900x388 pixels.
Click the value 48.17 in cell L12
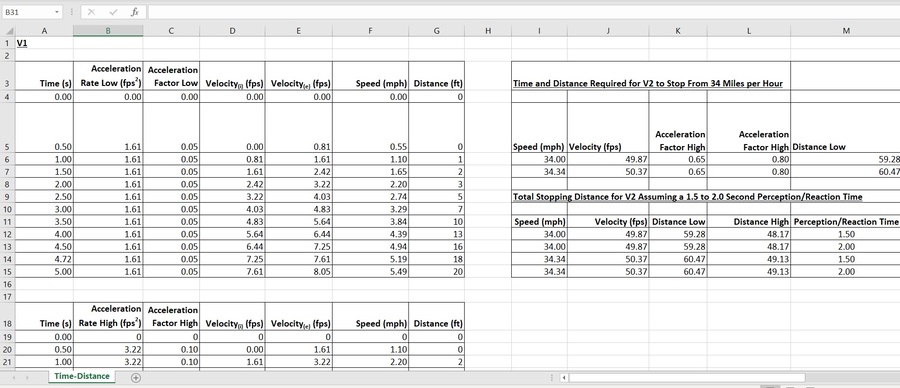748,234
